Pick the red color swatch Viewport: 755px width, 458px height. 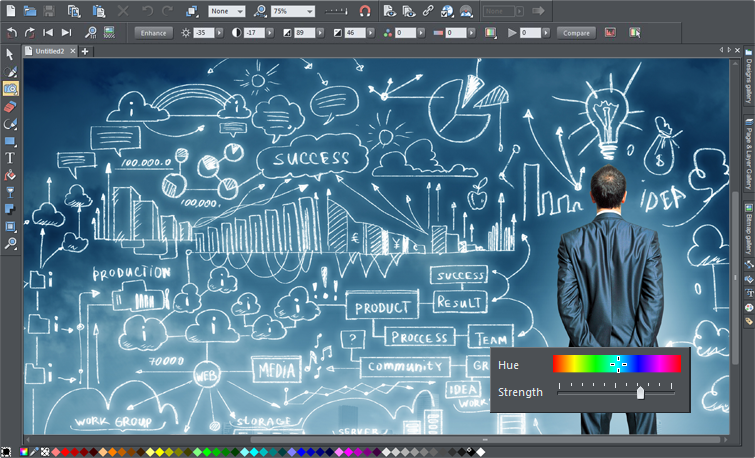pyautogui.click(x=65, y=452)
